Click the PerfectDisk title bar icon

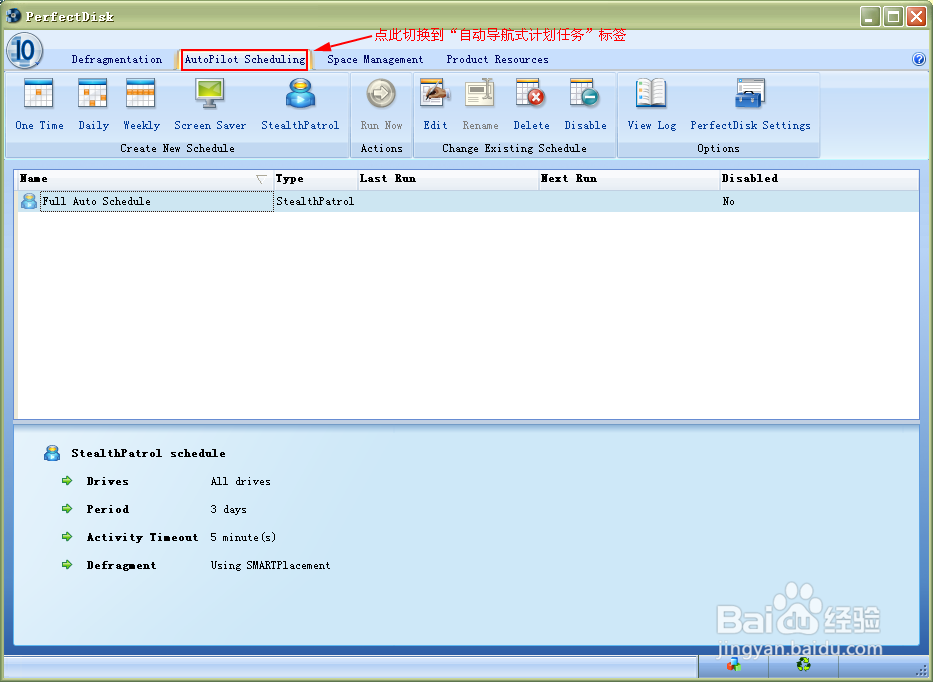point(13,15)
